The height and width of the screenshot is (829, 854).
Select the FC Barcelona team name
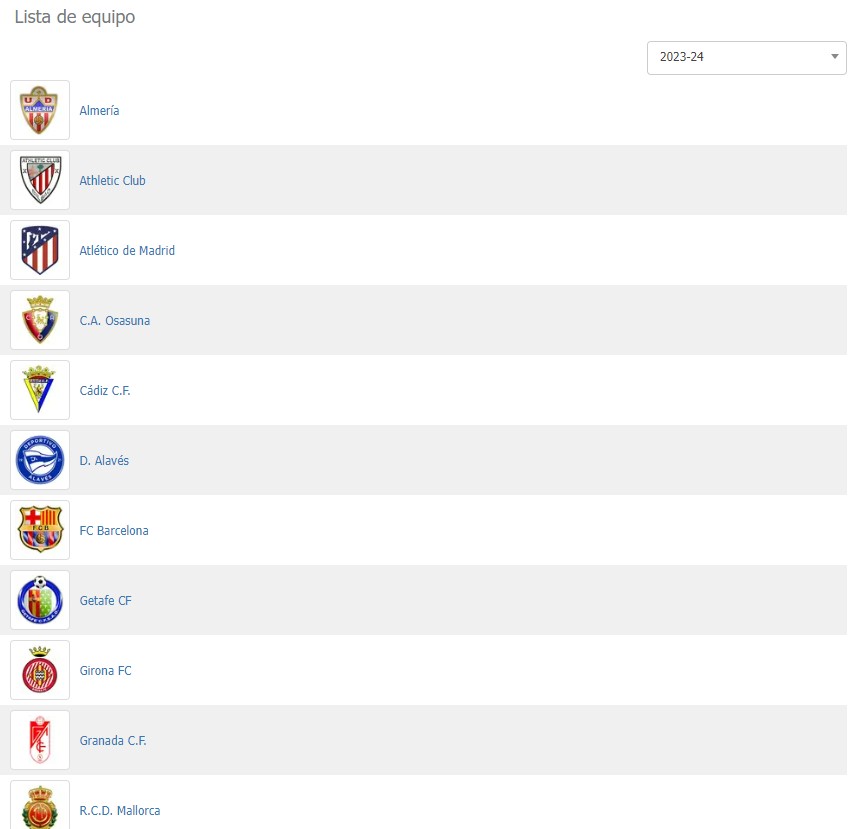[x=114, y=531]
